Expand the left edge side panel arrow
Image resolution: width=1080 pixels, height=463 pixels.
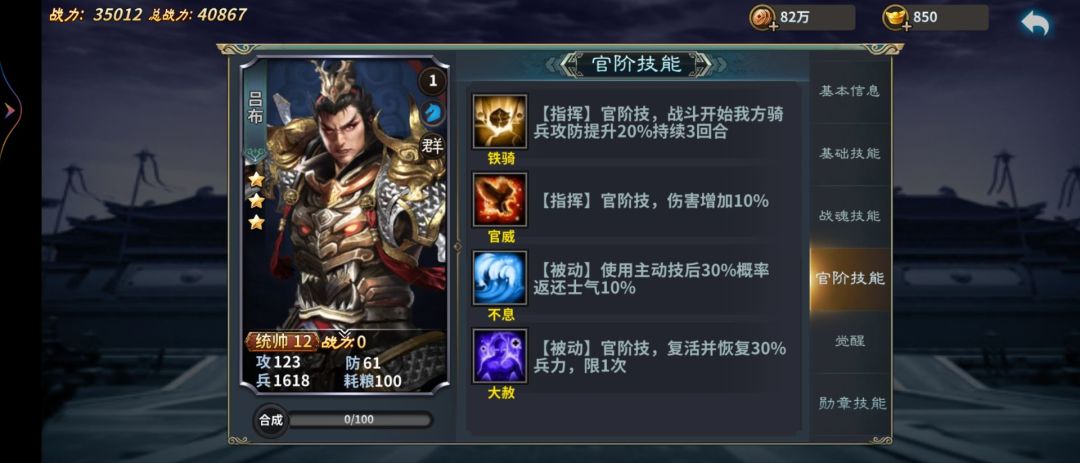tap(10, 110)
